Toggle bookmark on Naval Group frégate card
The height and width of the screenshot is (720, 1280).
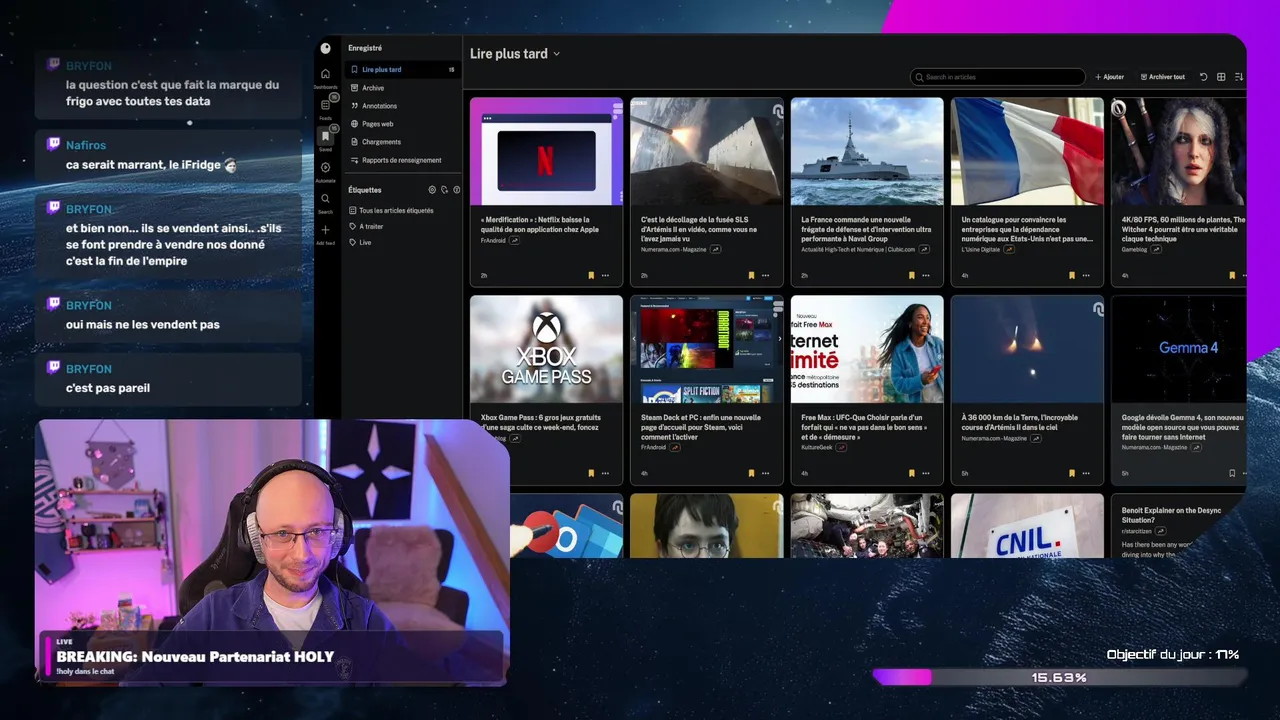(911, 275)
